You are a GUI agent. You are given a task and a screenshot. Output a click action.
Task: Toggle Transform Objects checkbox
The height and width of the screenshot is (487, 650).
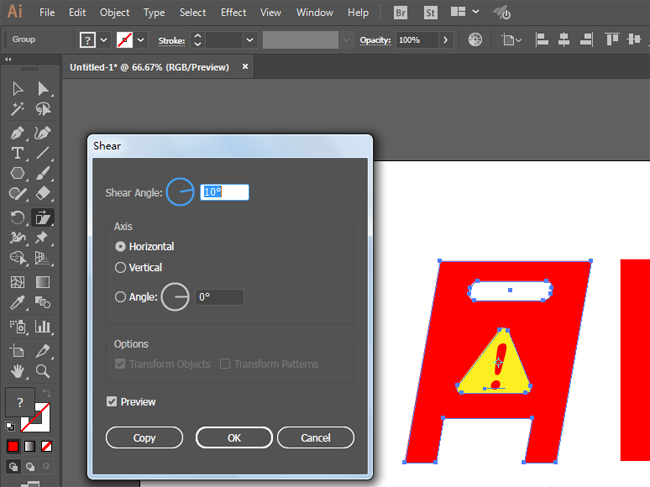coord(120,364)
